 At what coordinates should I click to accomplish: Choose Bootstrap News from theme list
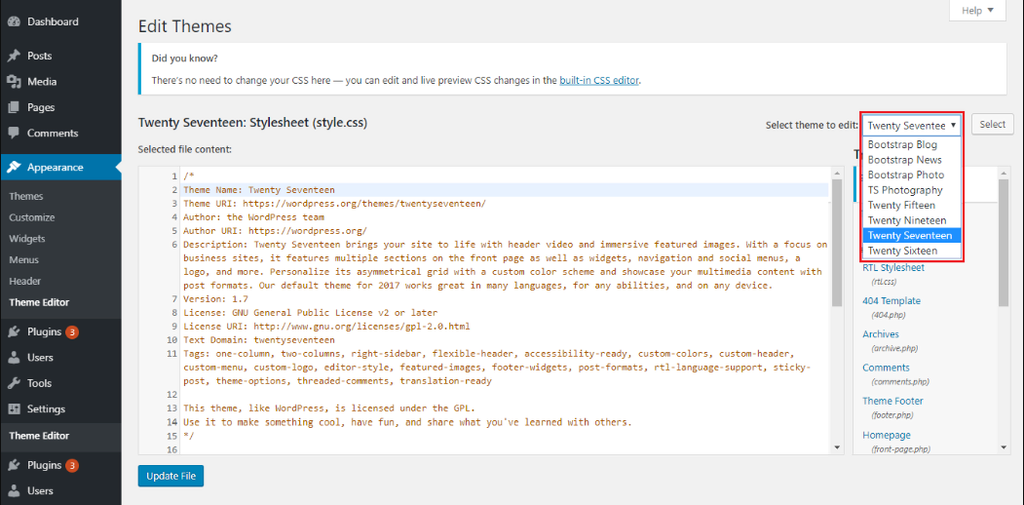912,159
